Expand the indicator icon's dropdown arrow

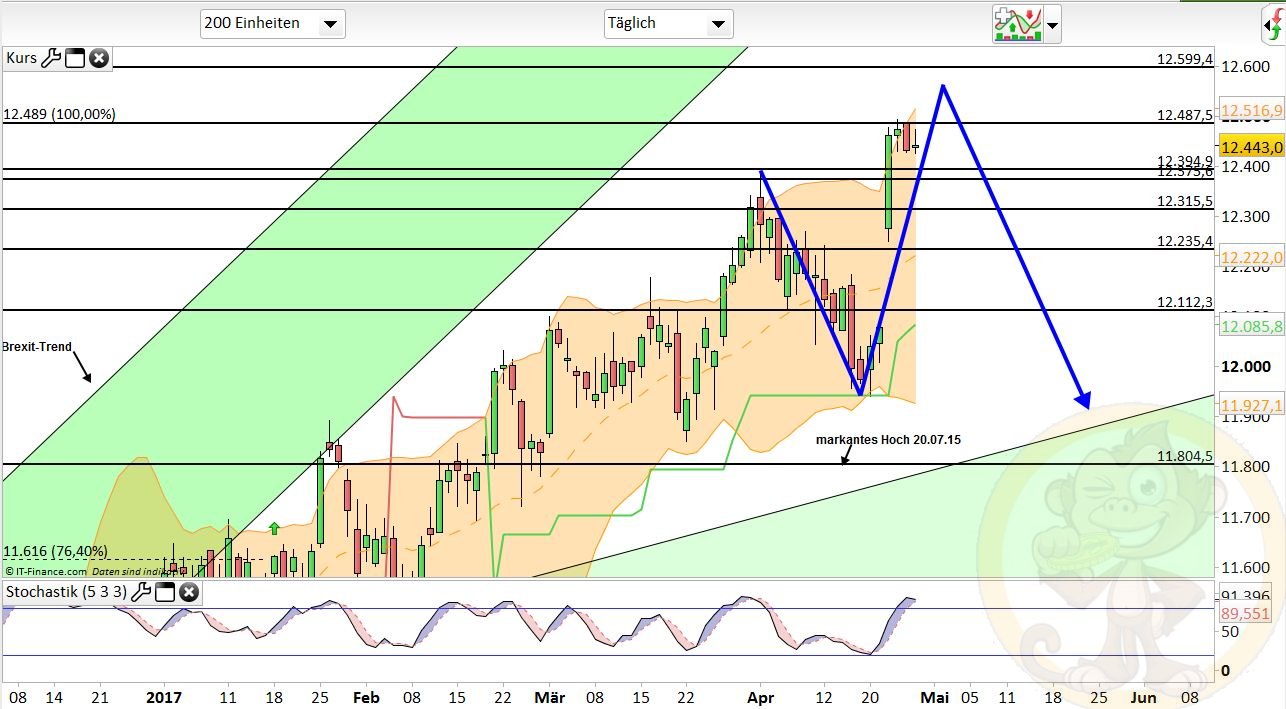(1053, 25)
